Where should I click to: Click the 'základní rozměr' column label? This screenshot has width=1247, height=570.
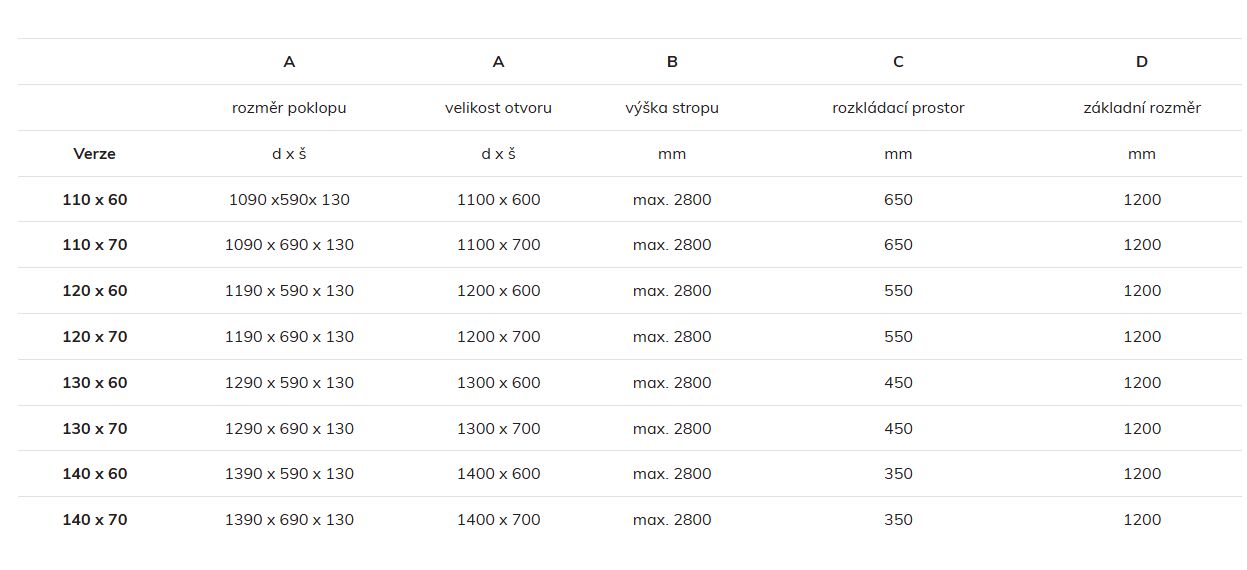(1142, 108)
